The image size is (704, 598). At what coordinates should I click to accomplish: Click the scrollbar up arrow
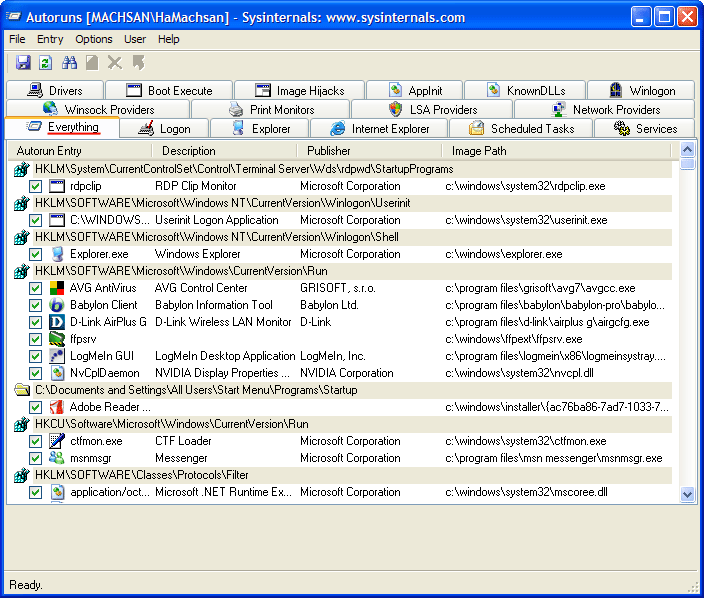click(687, 150)
